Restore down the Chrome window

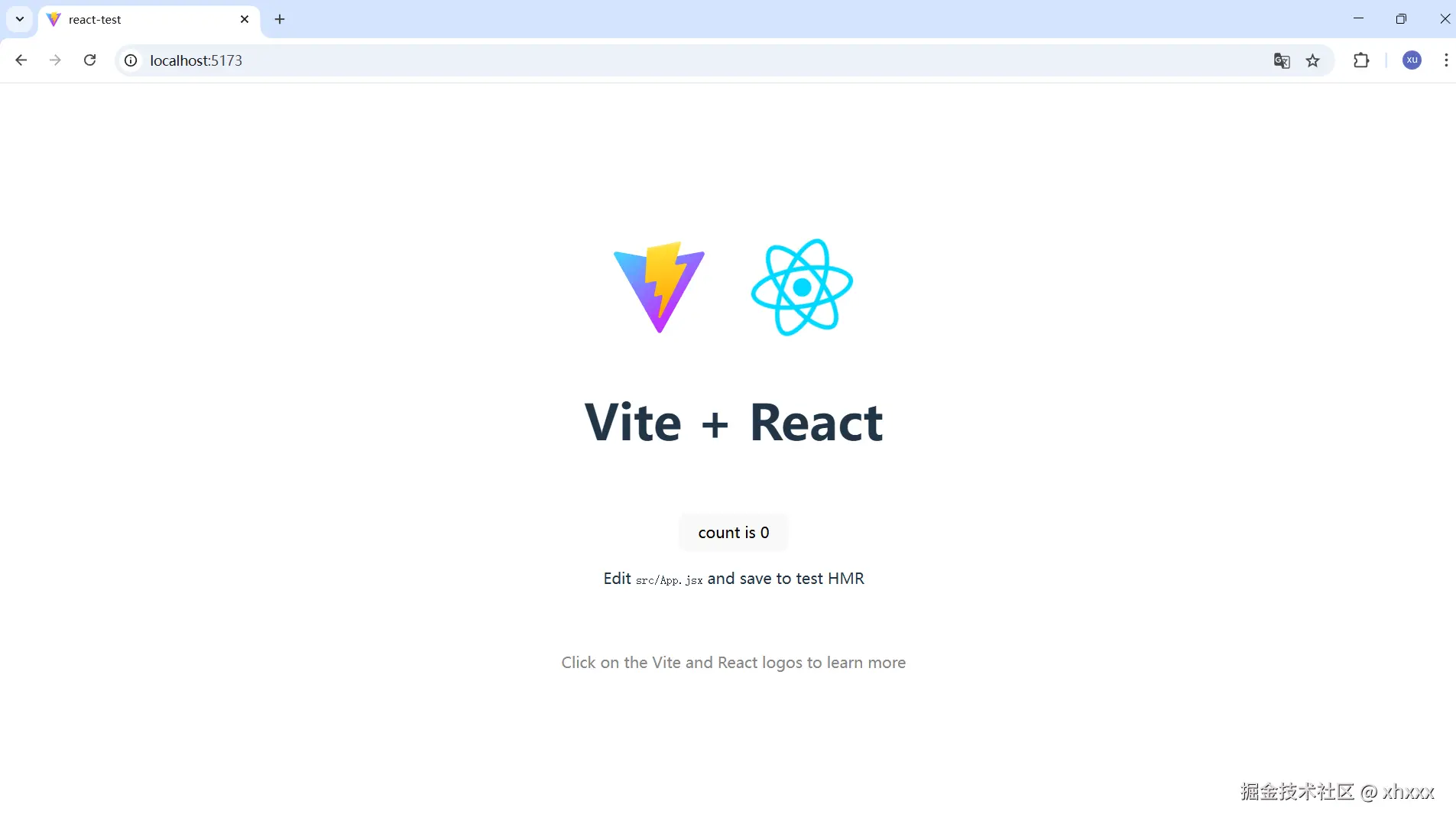point(1401,18)
